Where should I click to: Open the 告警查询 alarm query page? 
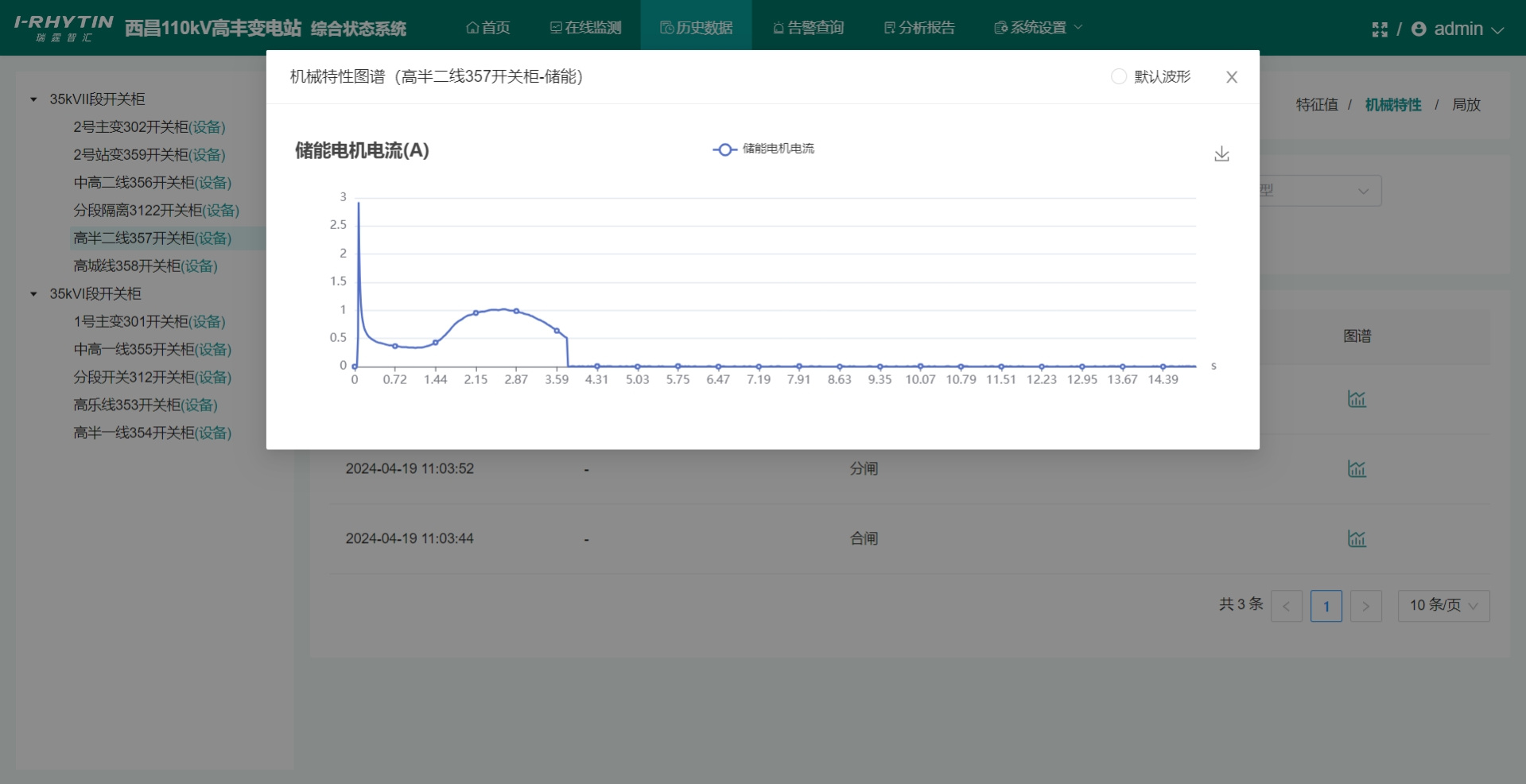pyautogui.click(x=808, y=28)
